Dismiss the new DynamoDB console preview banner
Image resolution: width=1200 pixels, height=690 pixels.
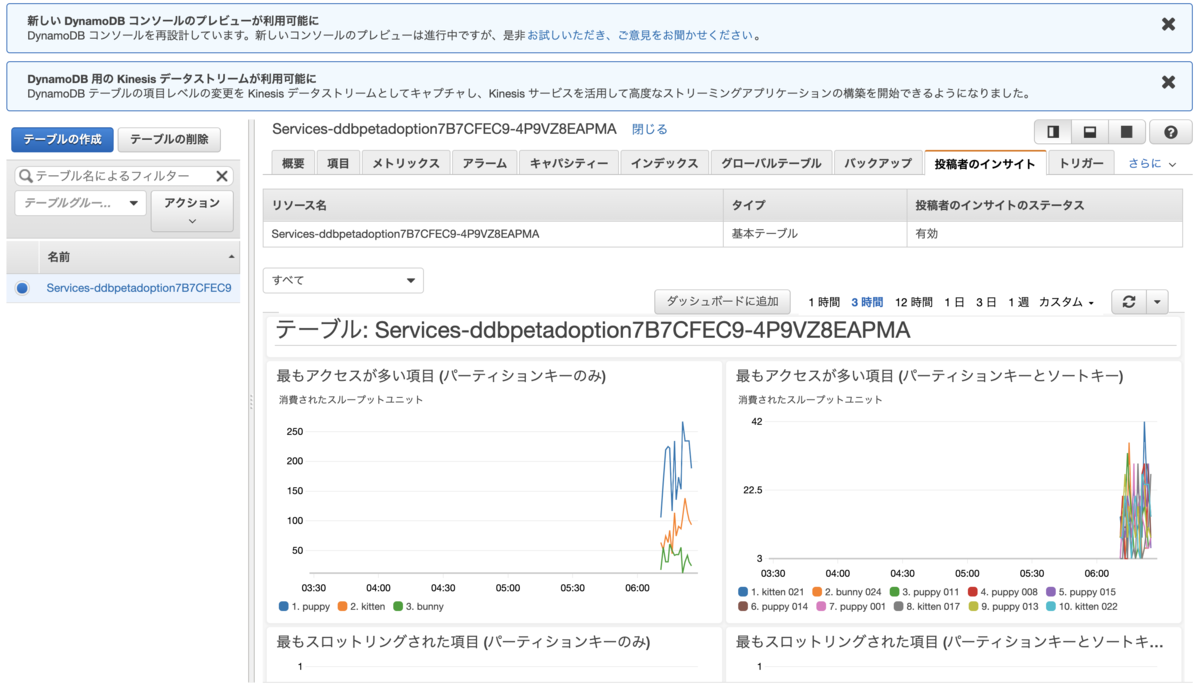(1168, 25)
